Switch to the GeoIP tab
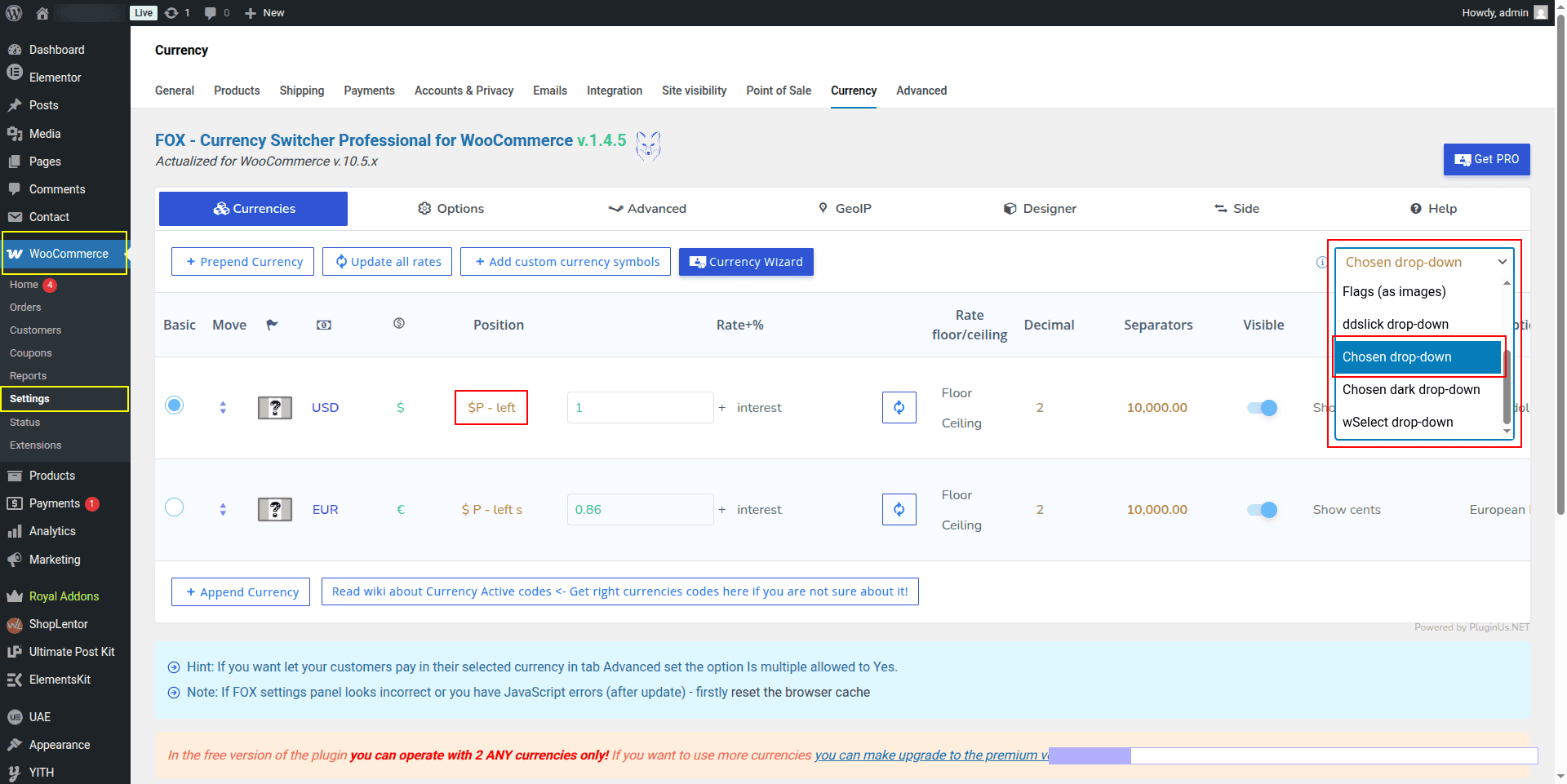1567x784 pixels. click(845, 209)
